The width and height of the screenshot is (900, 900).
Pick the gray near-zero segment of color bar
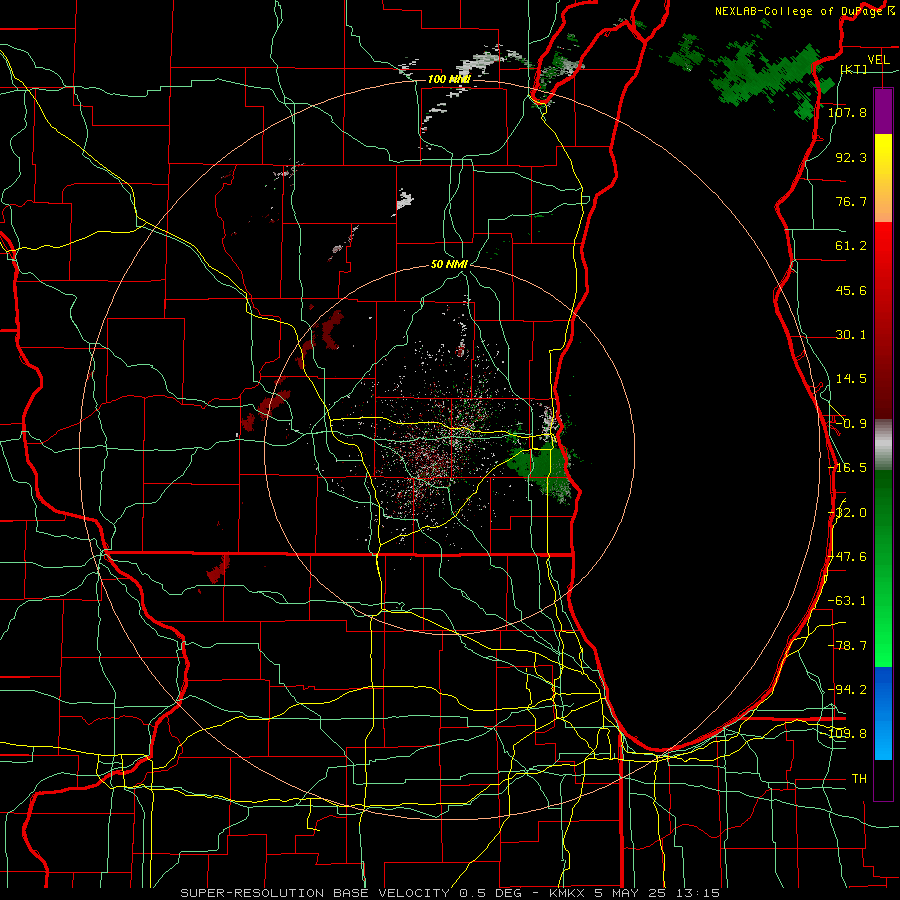click(x=883, y=445)
